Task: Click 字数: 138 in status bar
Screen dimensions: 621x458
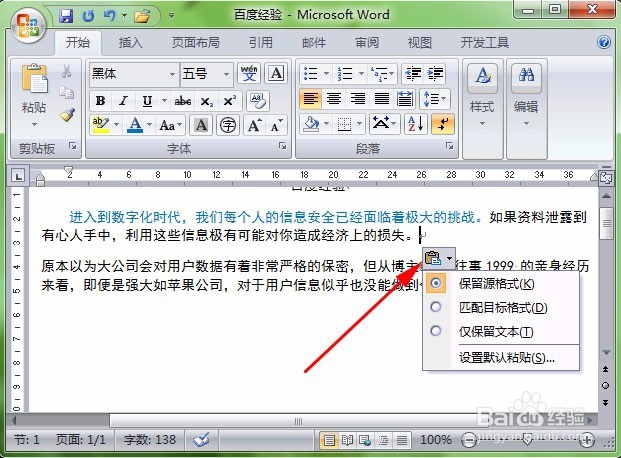Action: coord(150,440)
